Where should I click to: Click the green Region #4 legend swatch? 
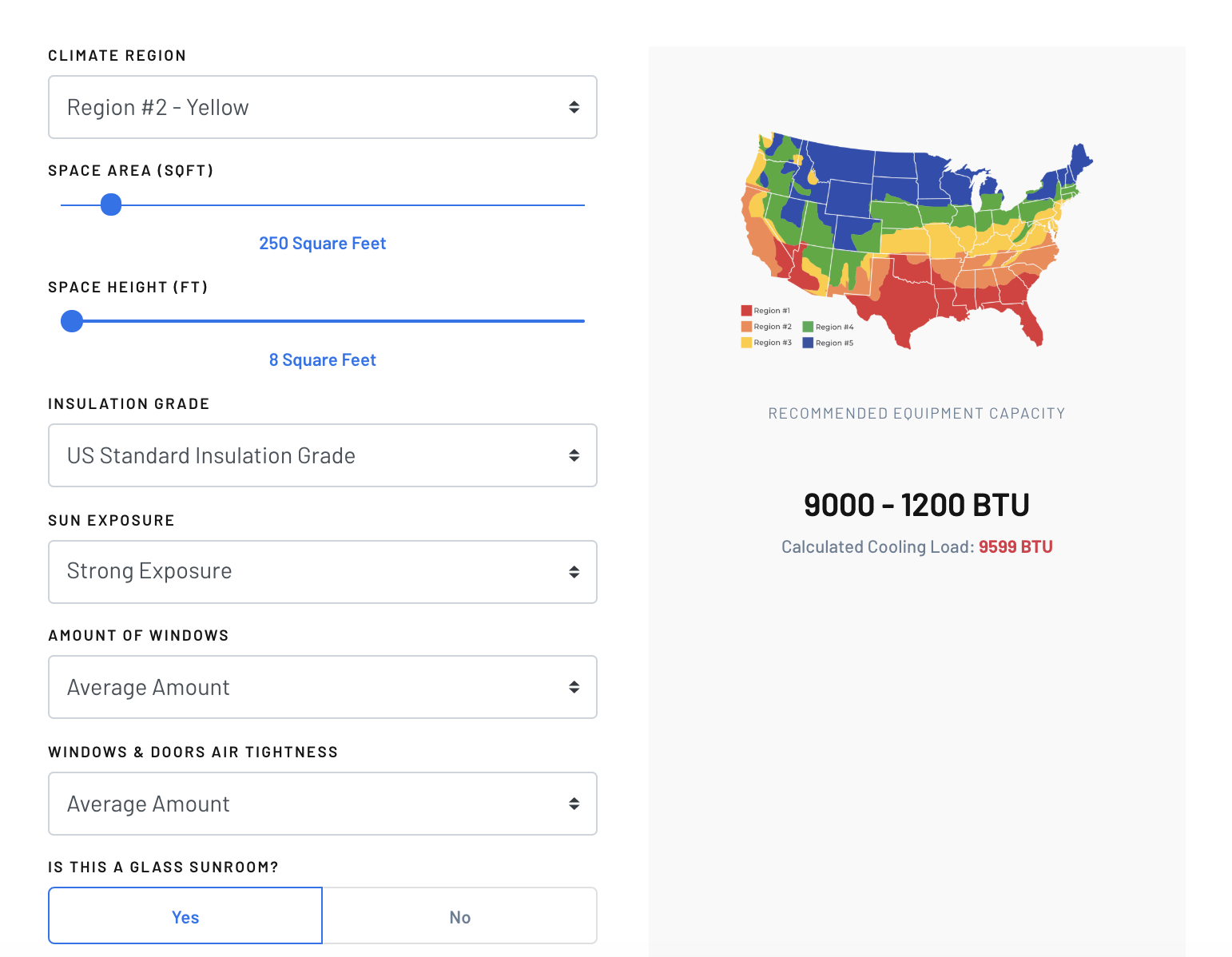808,327
